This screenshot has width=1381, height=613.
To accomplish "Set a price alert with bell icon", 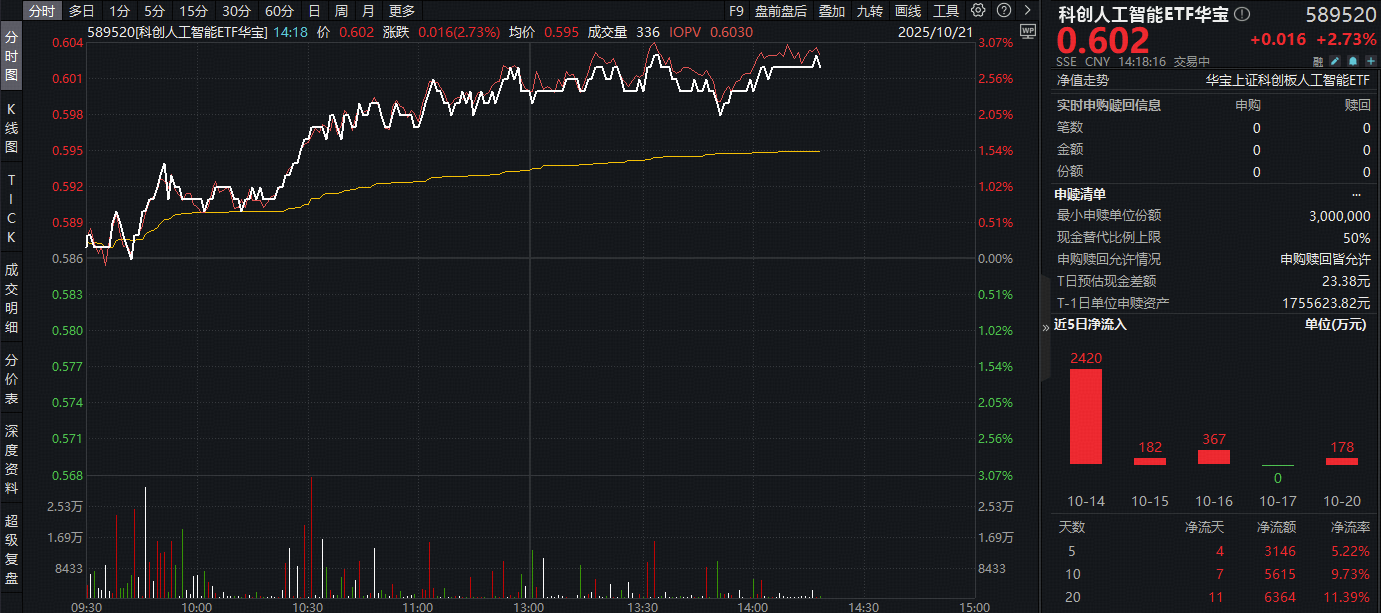I will [1354, 61].
